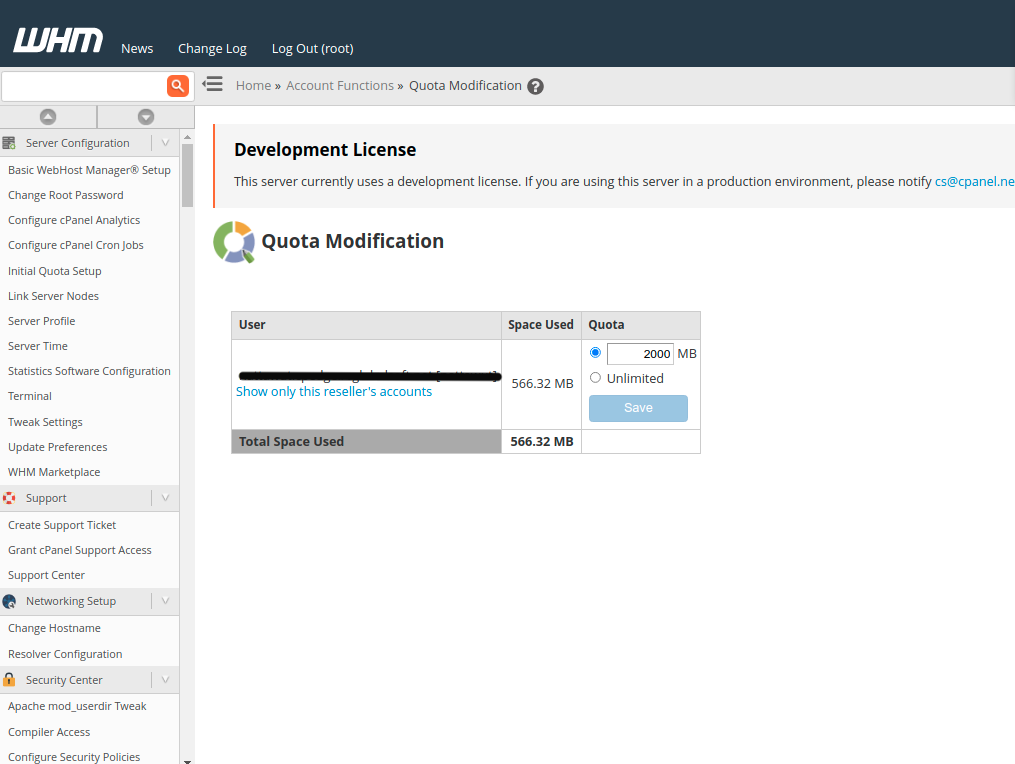Save the quota change
This screenshot has height=764, width=1015.
click(638, 408)
